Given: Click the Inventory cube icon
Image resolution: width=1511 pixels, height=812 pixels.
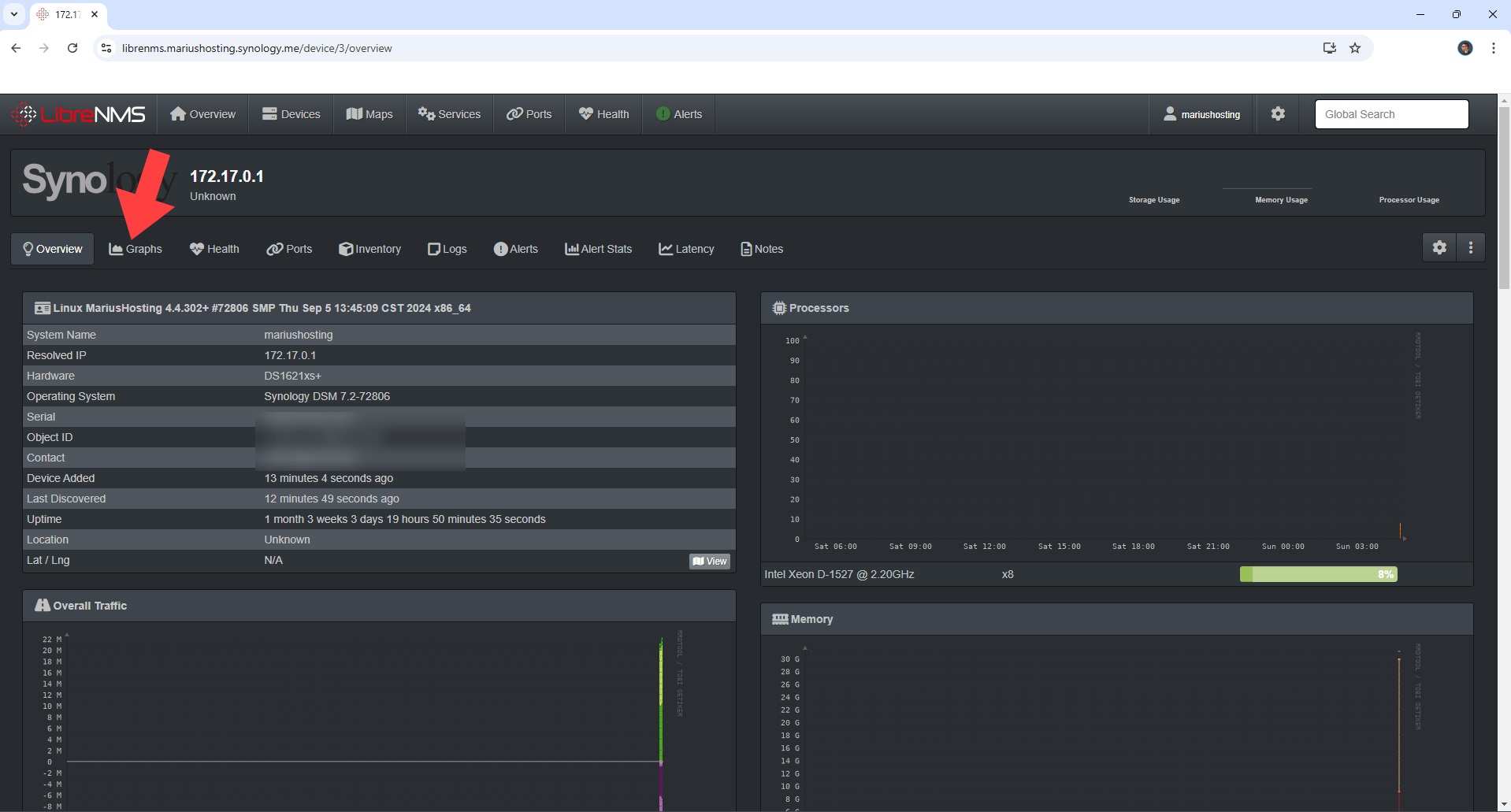Looking at the screenshot, I should click(345, 249).
